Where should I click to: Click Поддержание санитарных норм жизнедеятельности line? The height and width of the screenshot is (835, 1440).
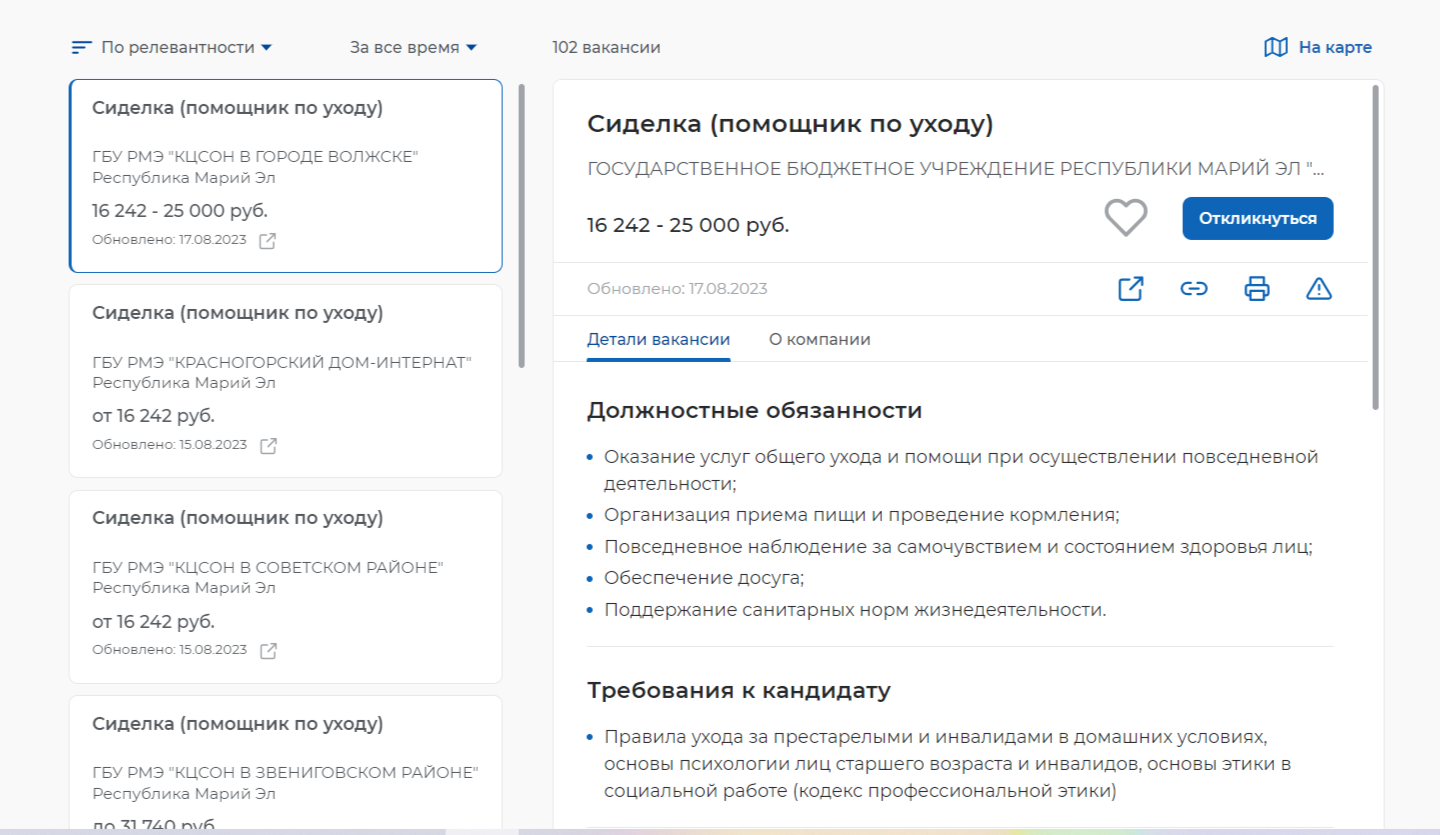[855, 610]
